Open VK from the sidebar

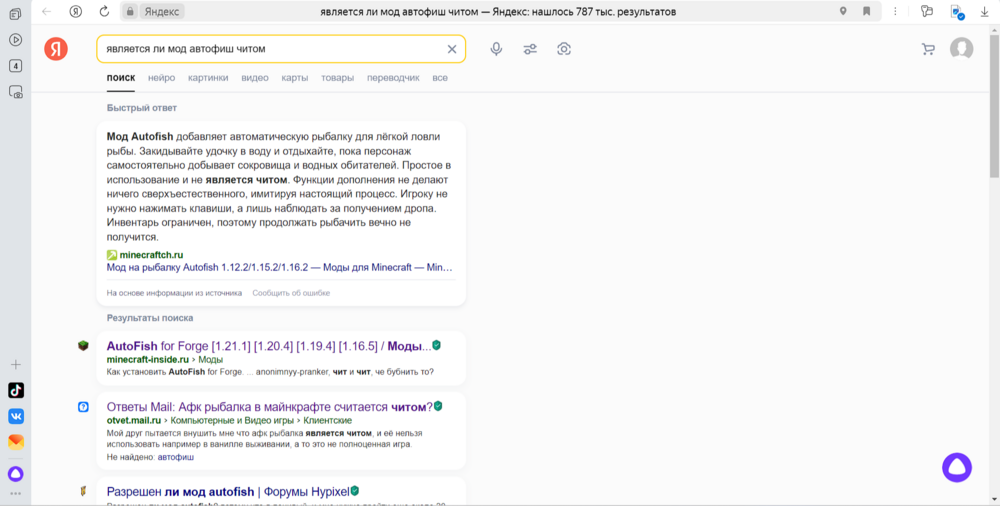coord(16,416)
